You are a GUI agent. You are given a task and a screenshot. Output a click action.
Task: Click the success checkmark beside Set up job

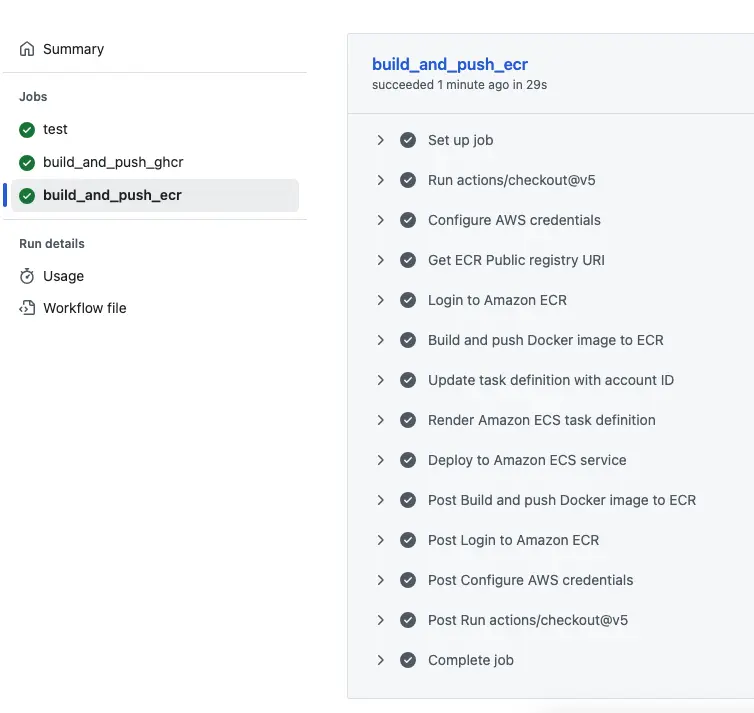(408, 140)
